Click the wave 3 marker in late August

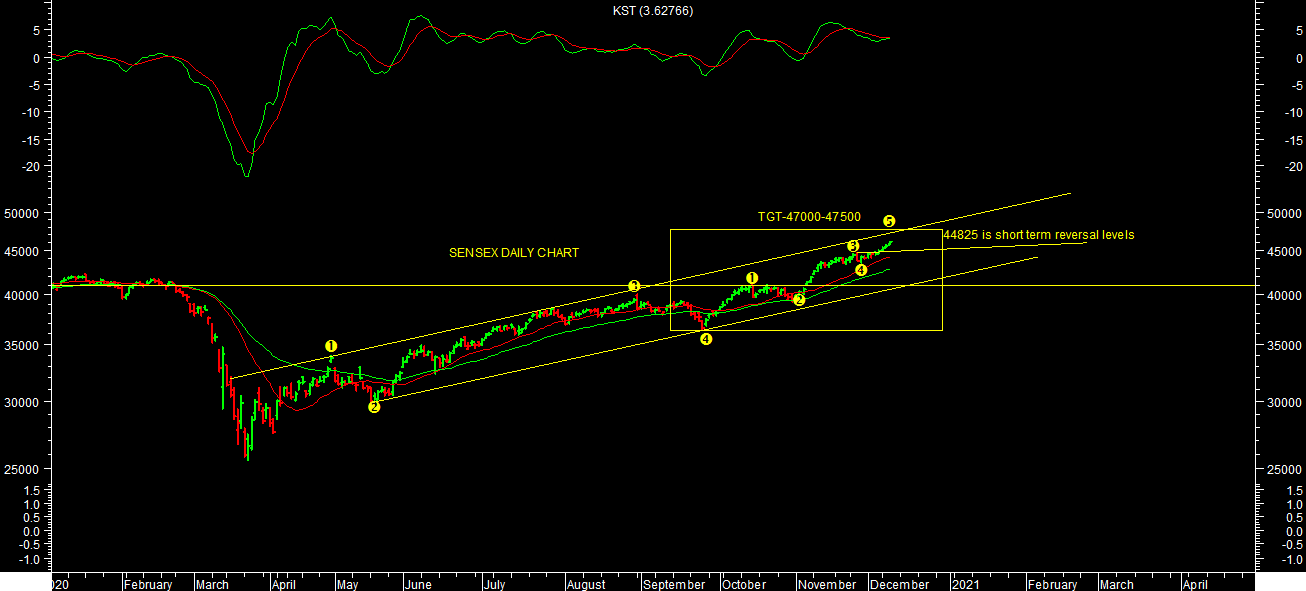coord(634,286)
